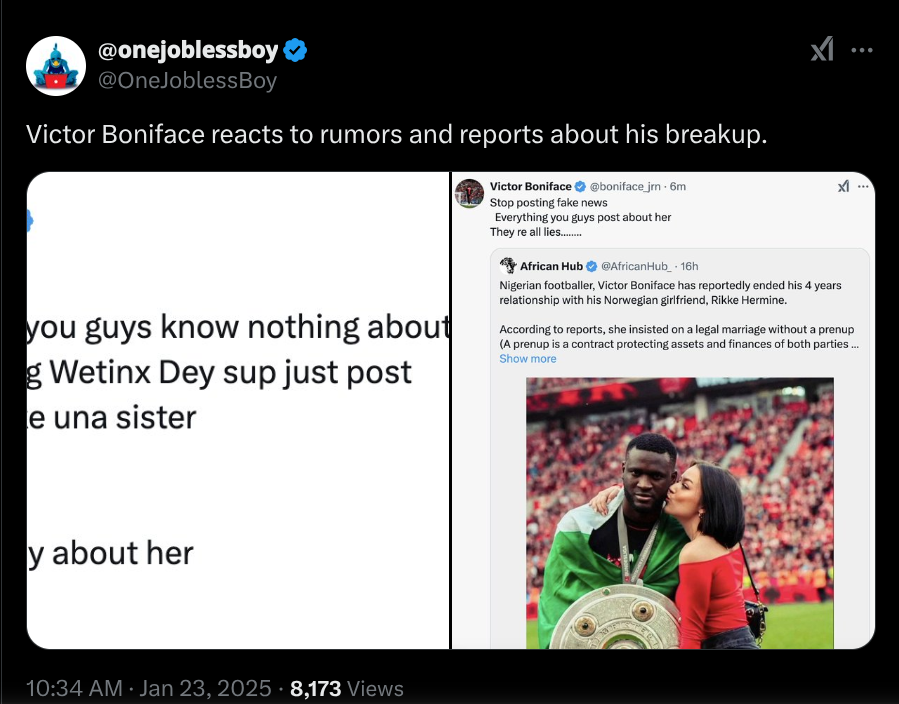Click the verified badge next to African Hub
Screen dimensions: 899x704
click(592, 266)
